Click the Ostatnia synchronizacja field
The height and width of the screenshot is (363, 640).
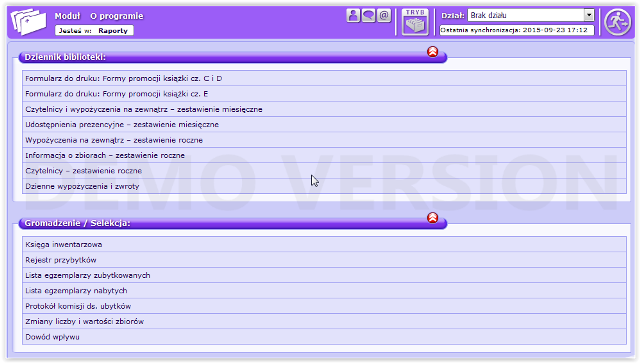tap(517, 30)
